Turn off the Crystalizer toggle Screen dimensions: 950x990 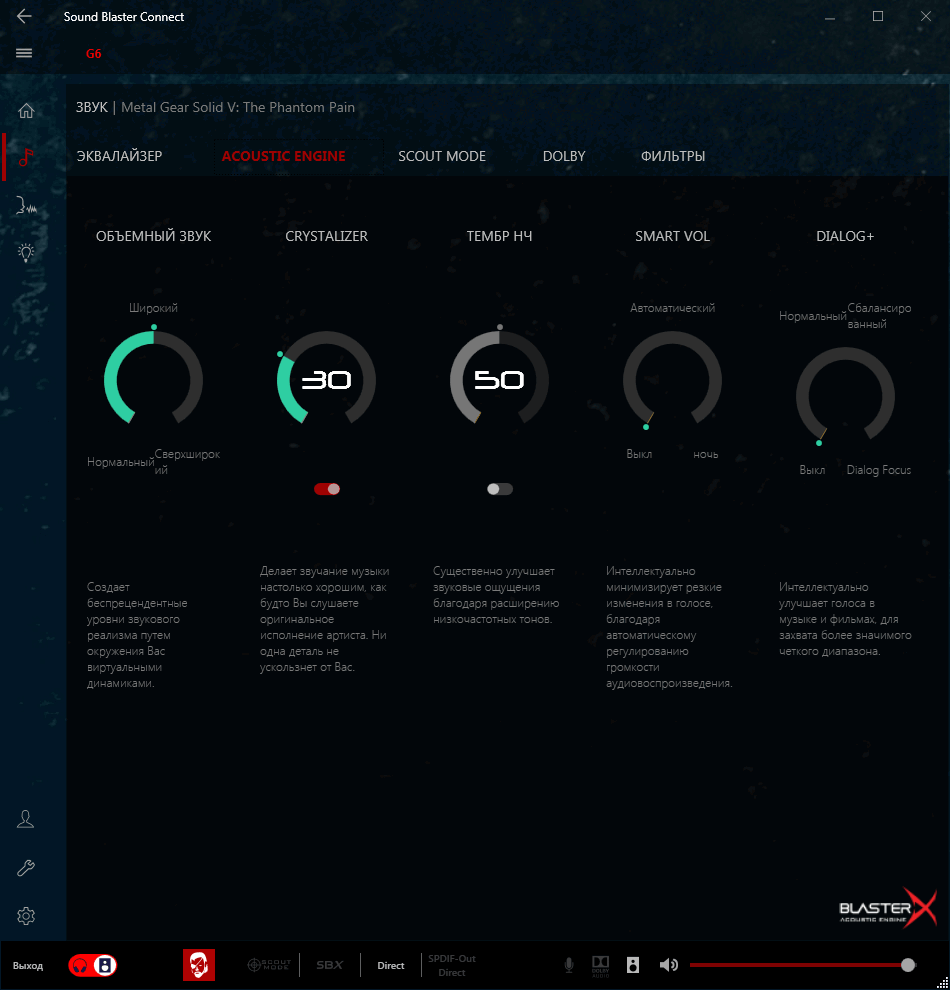tap(327, 489)
